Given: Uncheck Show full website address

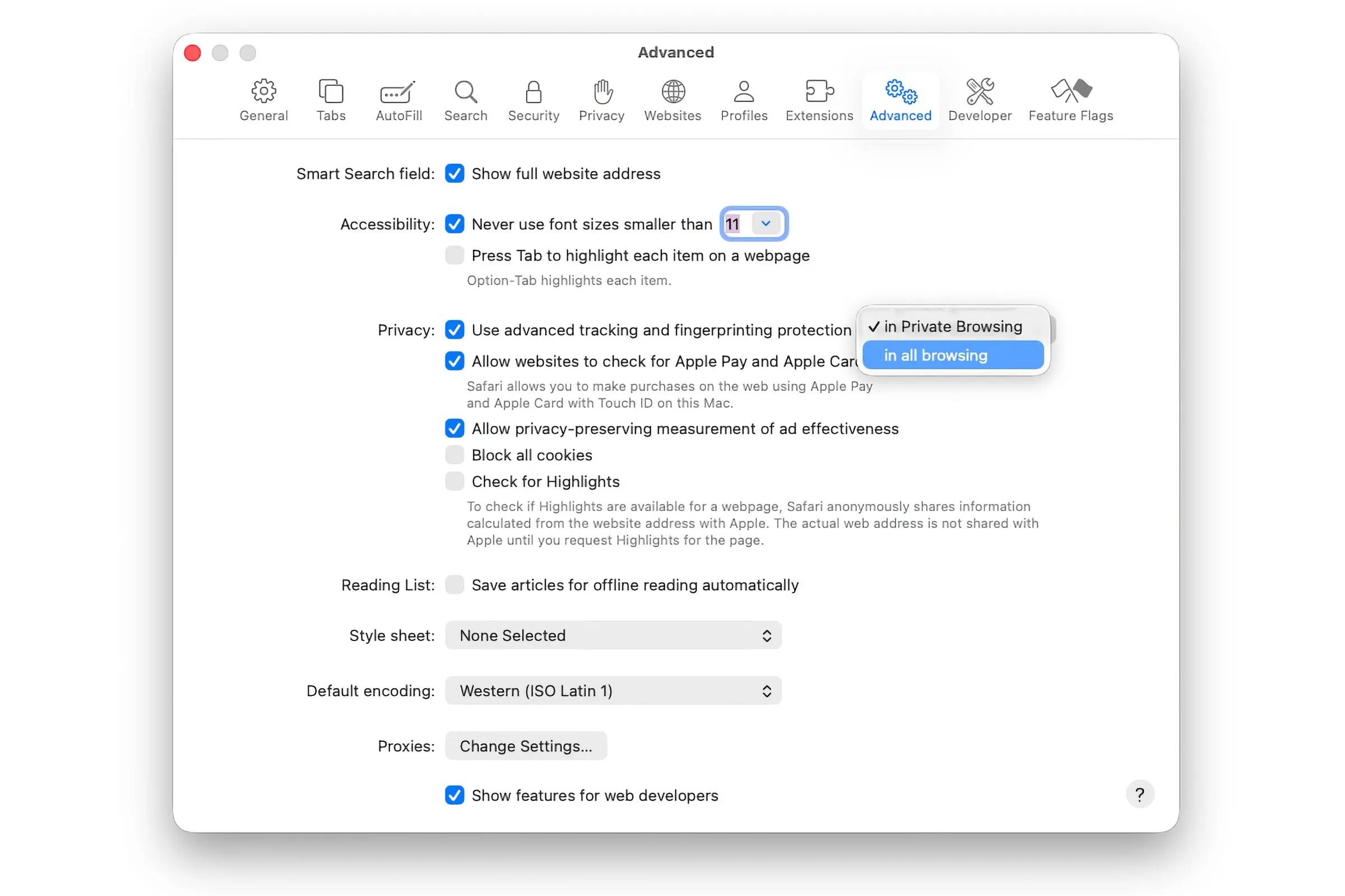Looking at the screenshot, I should 454,174.
